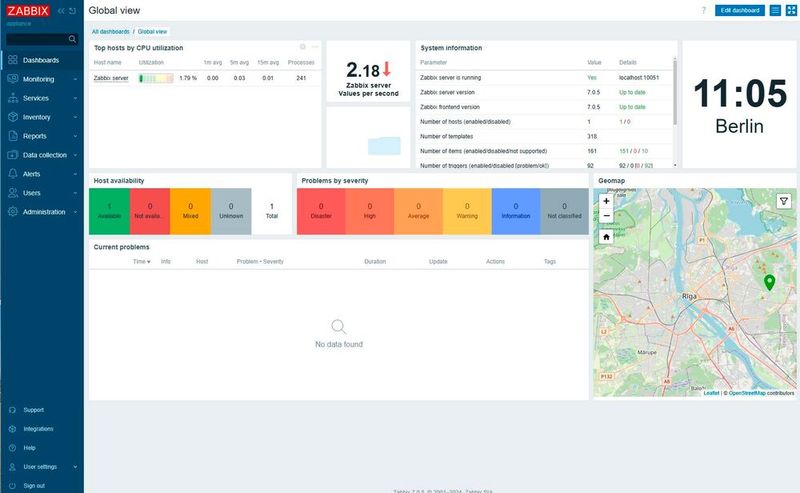Open the OpenStreetMap contributors link

pos(747,393)
